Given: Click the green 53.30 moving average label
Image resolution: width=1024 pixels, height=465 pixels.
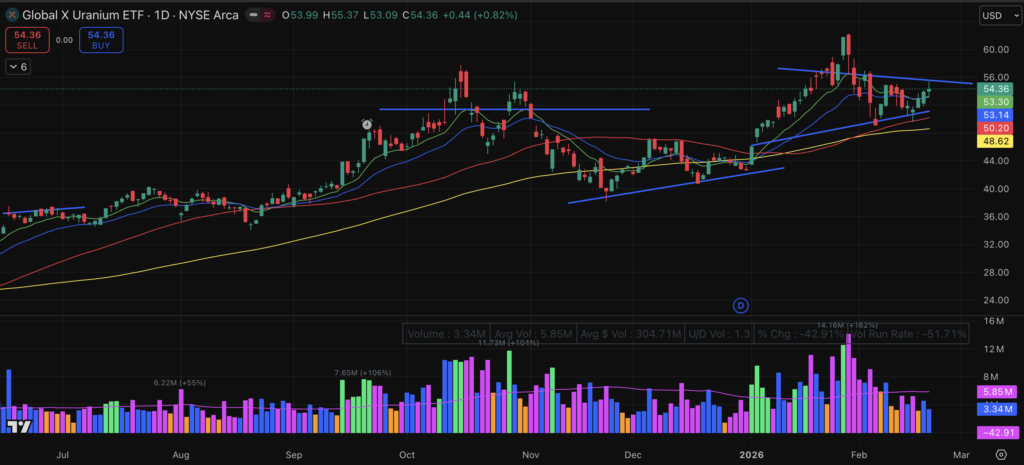Looking at the screenshot, I should [x=996, y=102].
